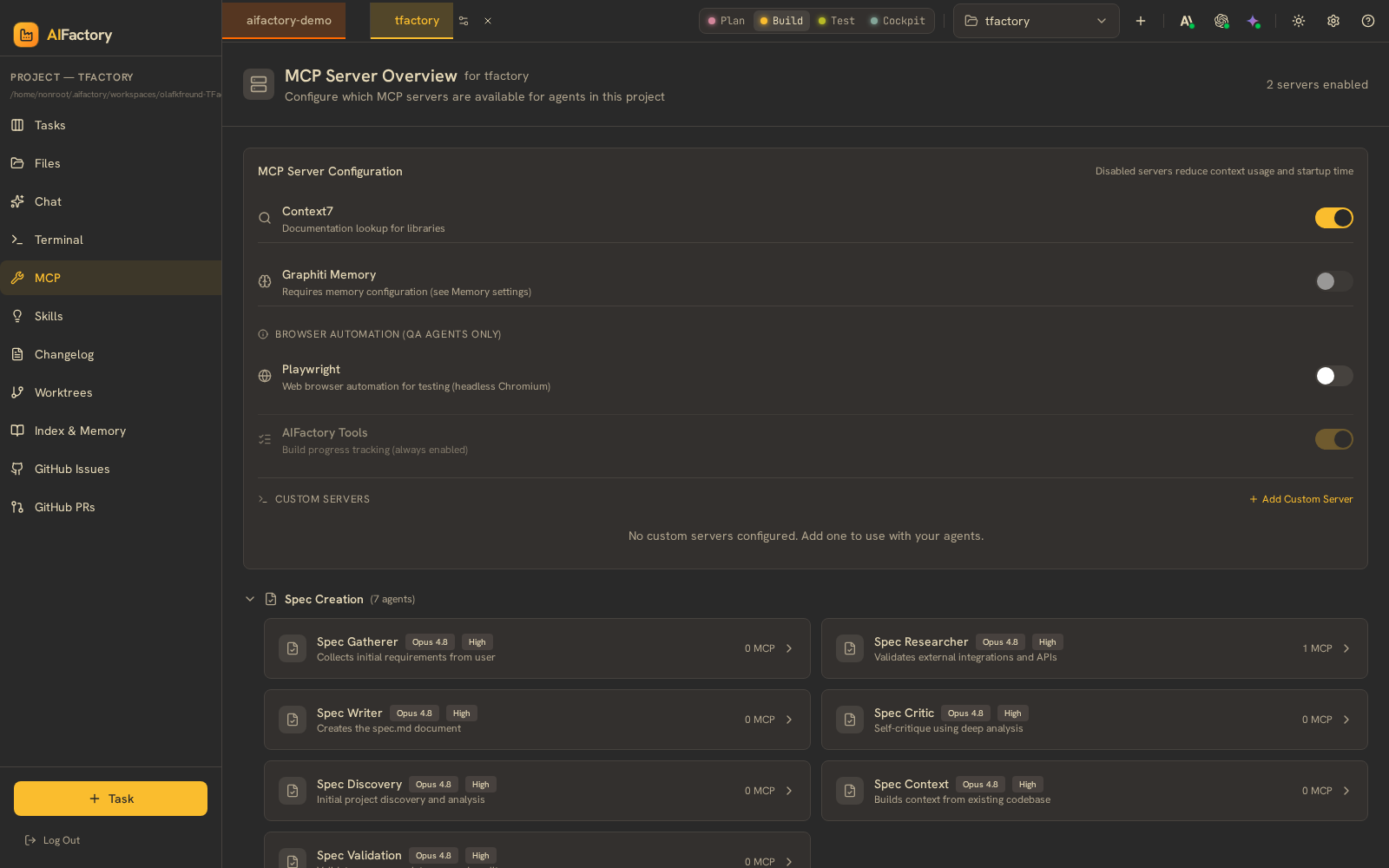Expand Spec Critic MCP details chevron

tap(1346, 720)
